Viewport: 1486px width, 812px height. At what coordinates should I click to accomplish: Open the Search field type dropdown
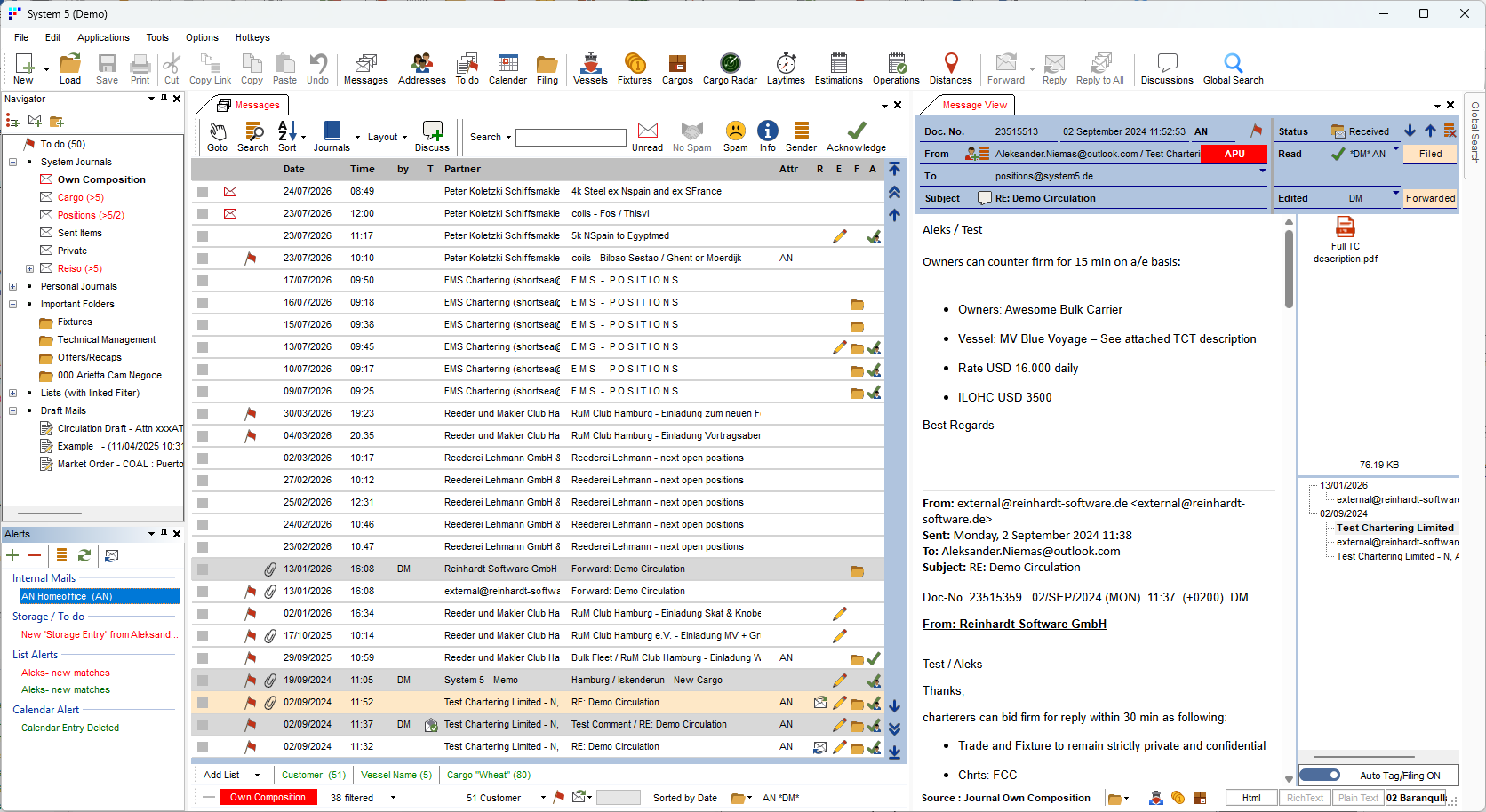click(x=491, y=137)
